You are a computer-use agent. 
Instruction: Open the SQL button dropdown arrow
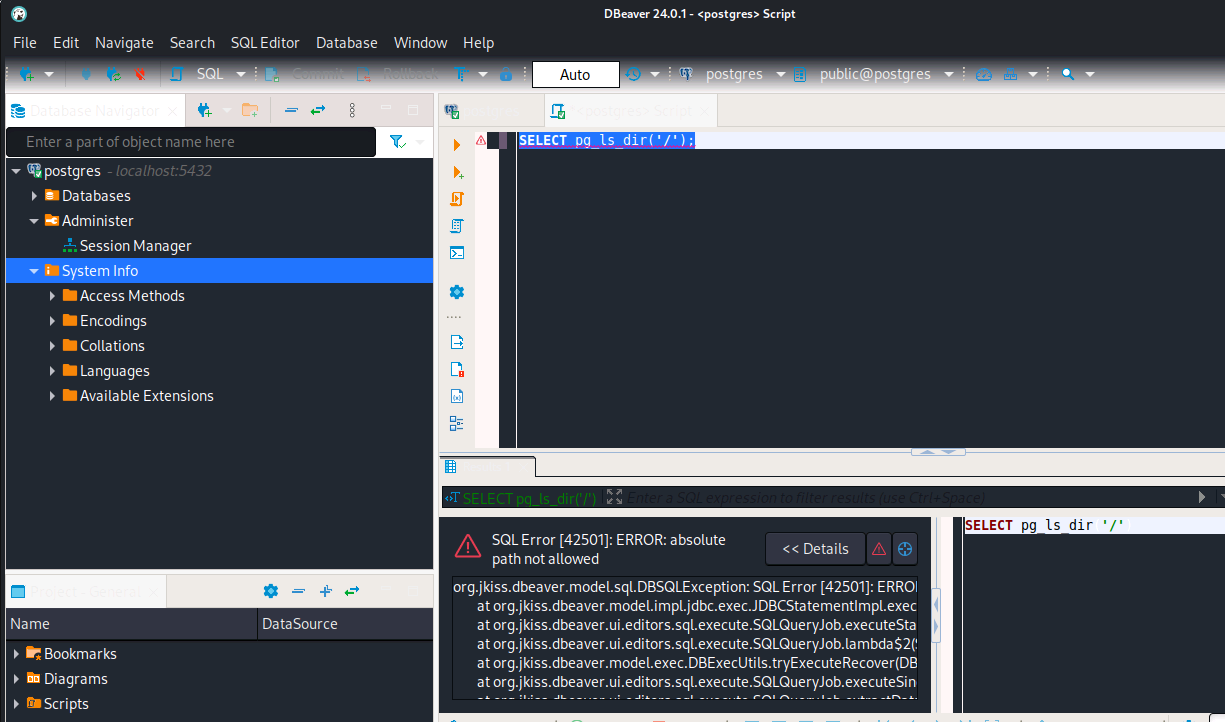pos(240,74)
